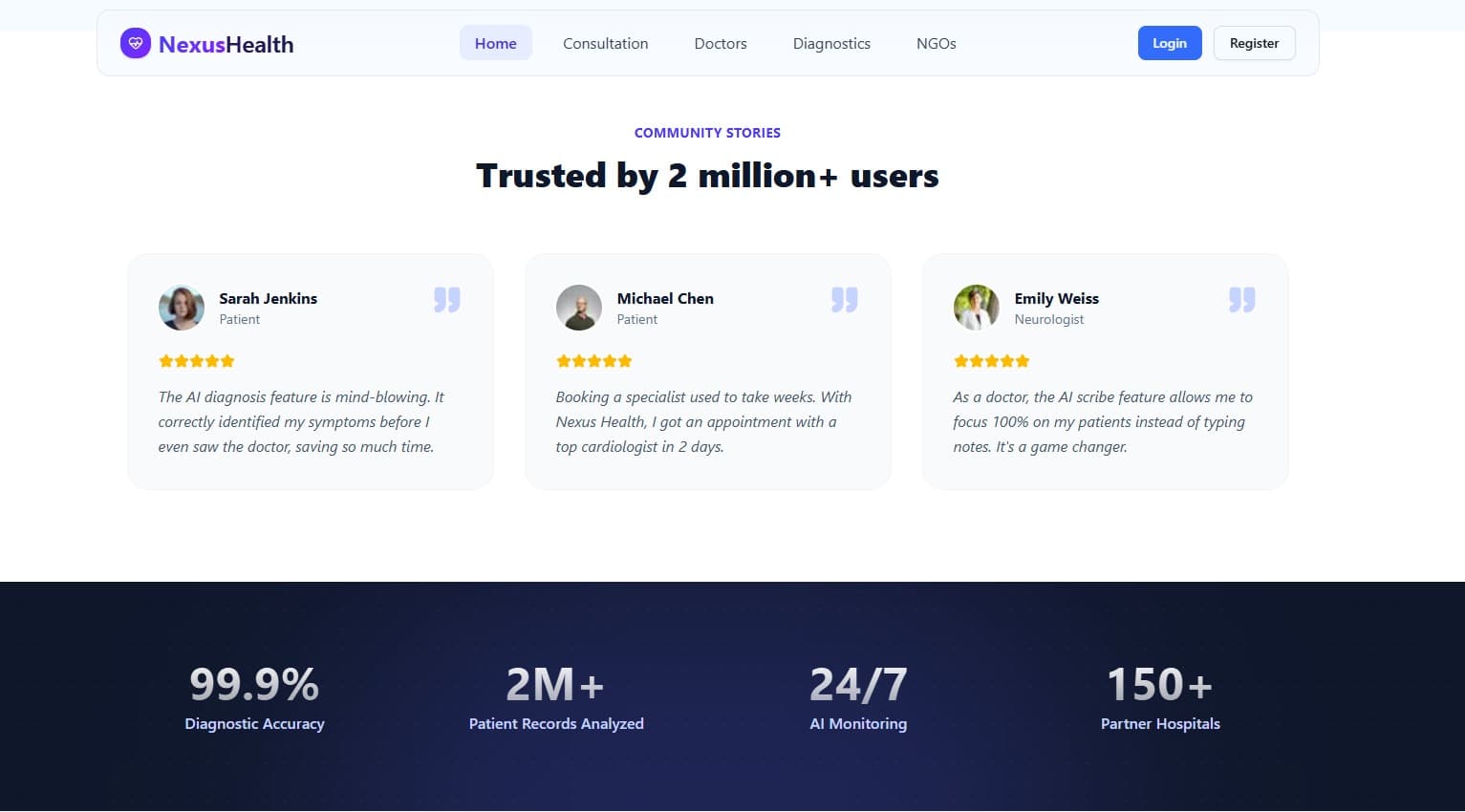Open the NGOs section
This screenshot has width=1465, height=812.
(x=936, y=43)
